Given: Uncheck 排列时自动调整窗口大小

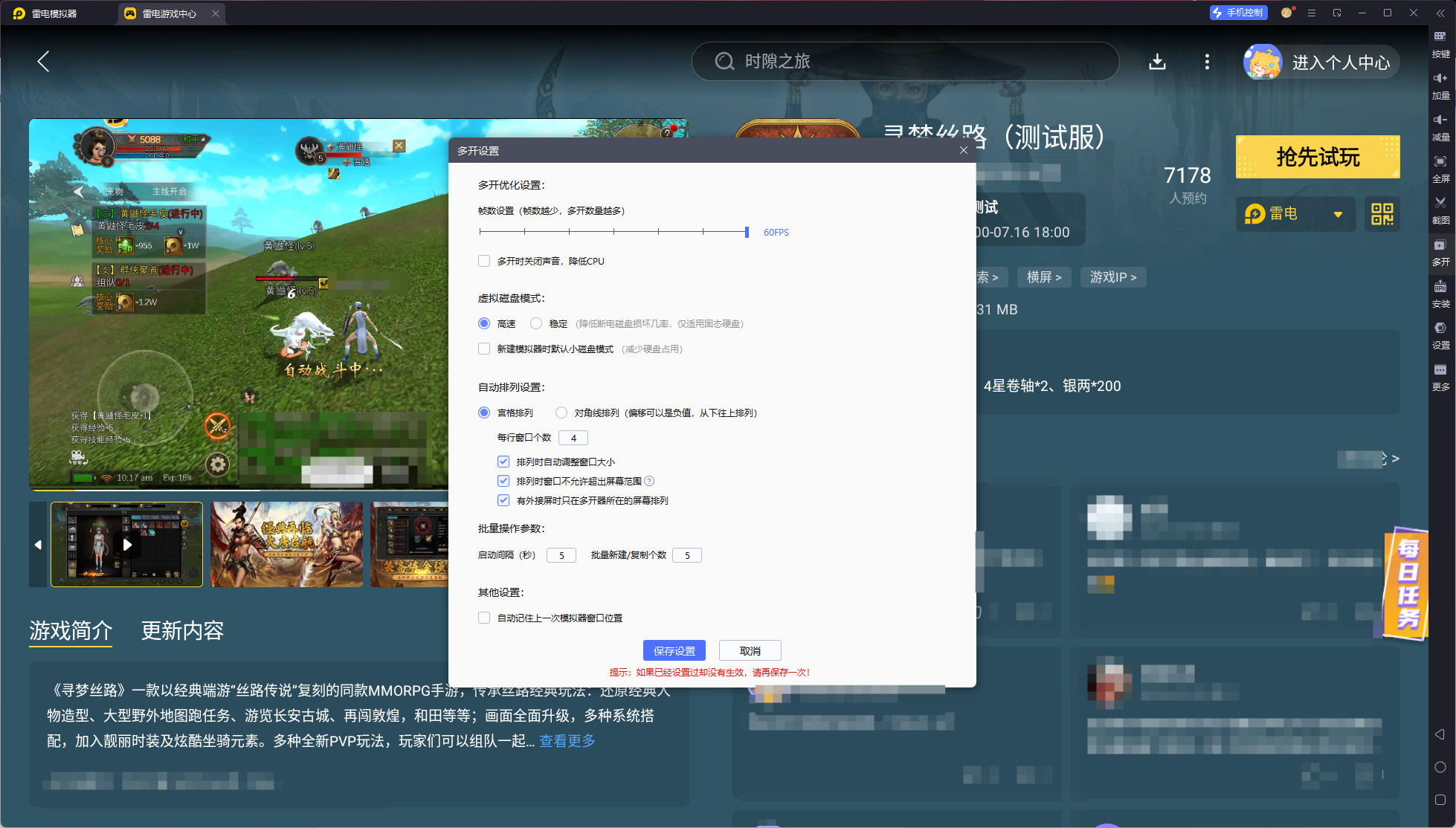Looking at the screenshot, I should [503, 461].
